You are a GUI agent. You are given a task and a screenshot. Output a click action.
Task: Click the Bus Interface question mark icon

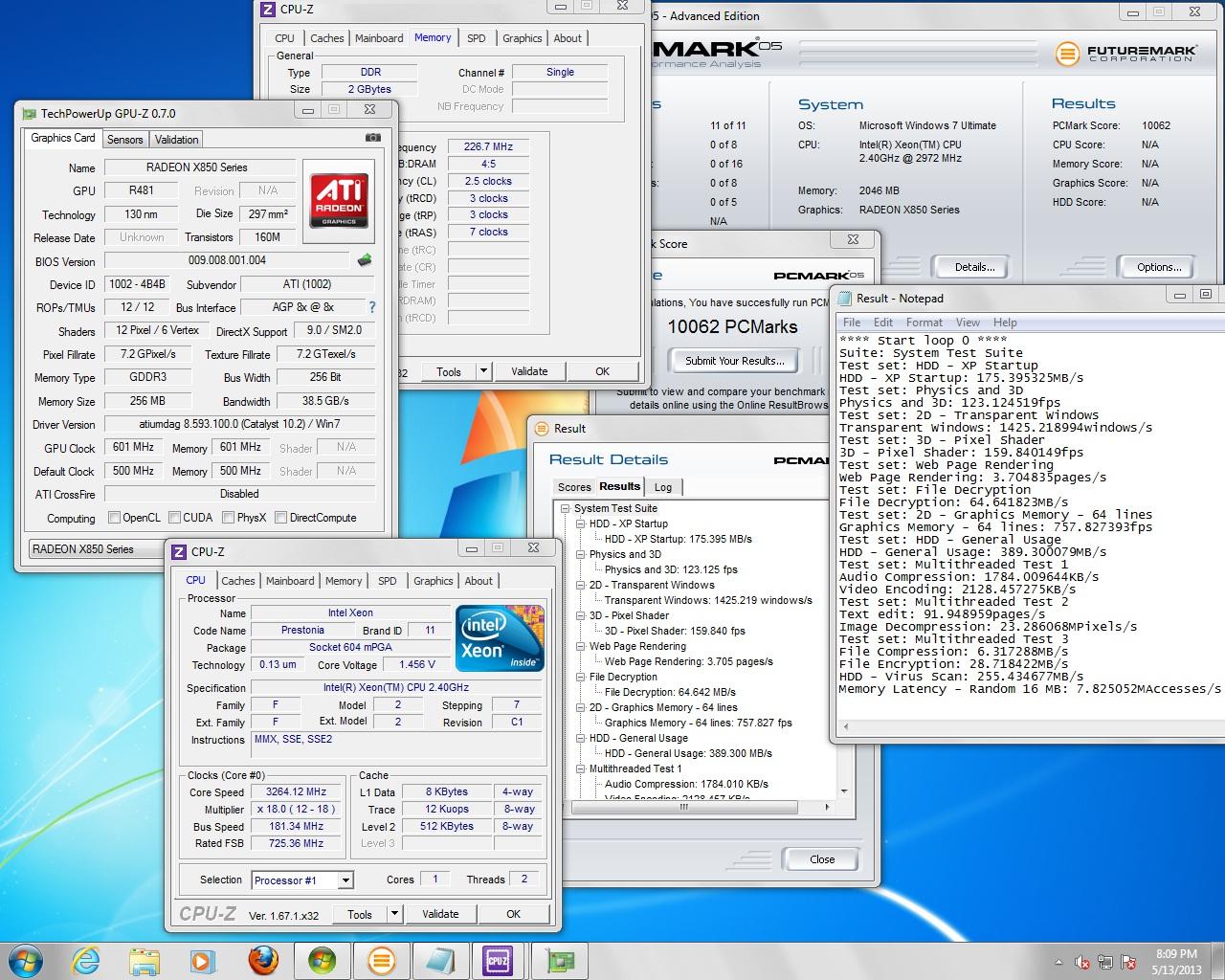tap(372, 307)
